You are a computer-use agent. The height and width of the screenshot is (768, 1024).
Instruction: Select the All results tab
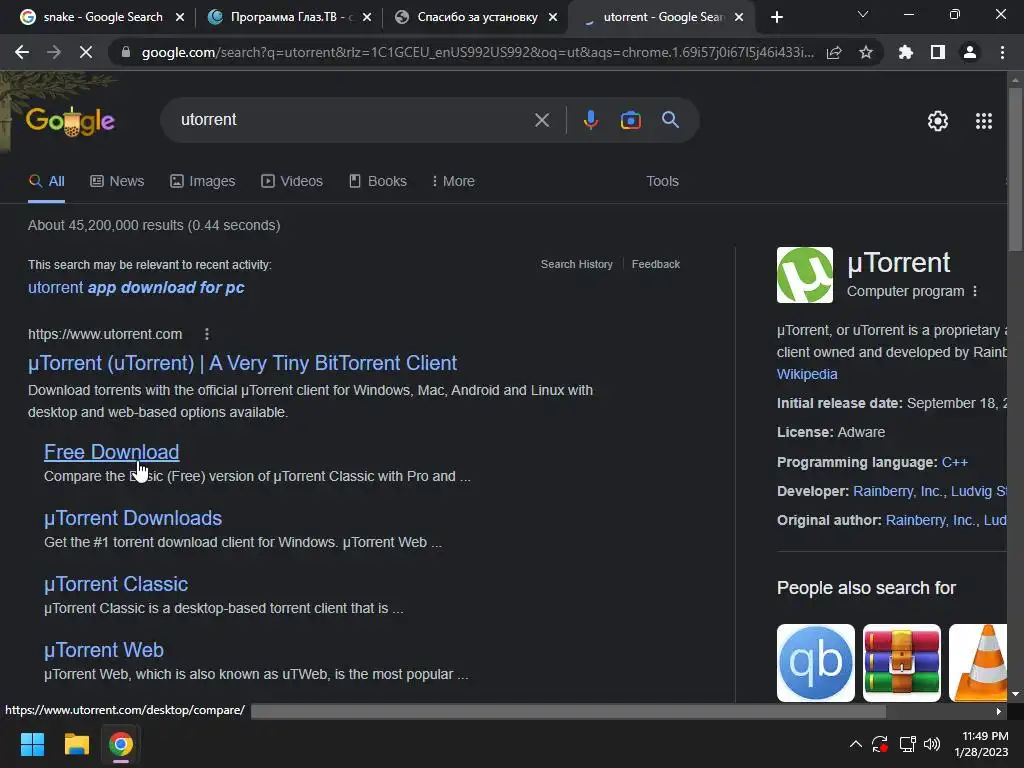pyautogui.click(x=46, y=182)
